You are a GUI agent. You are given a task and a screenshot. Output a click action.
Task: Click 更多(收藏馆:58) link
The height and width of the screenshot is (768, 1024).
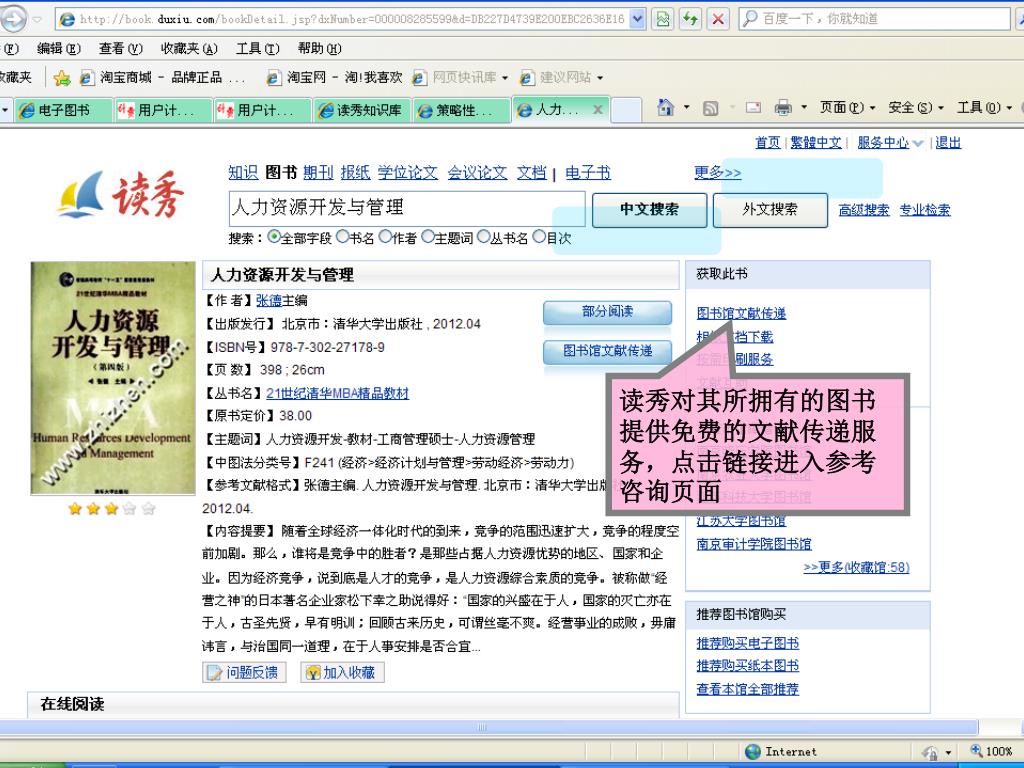pos(856,567)
